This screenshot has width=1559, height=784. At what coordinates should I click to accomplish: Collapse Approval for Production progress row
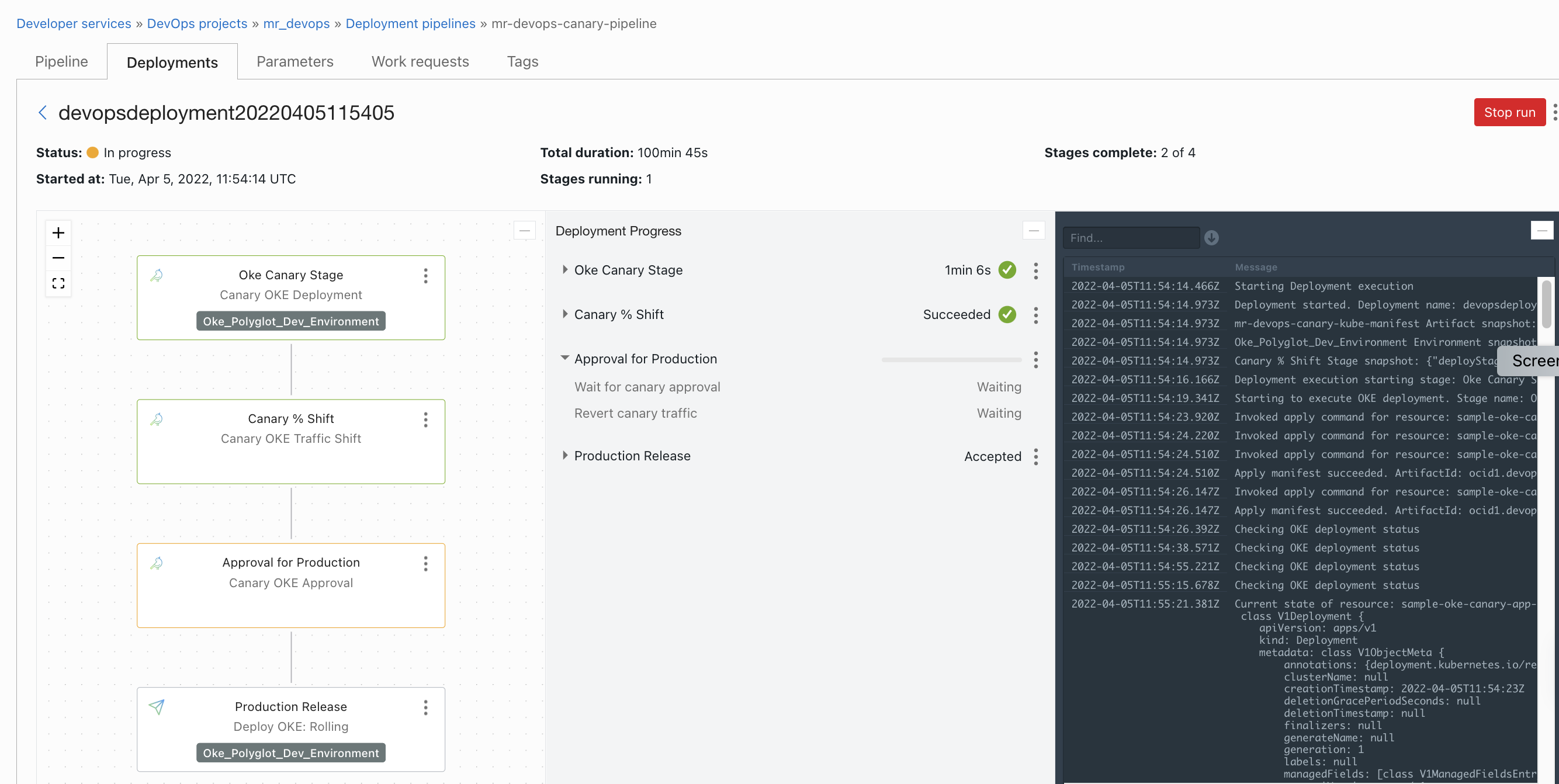tap(564, 358)
